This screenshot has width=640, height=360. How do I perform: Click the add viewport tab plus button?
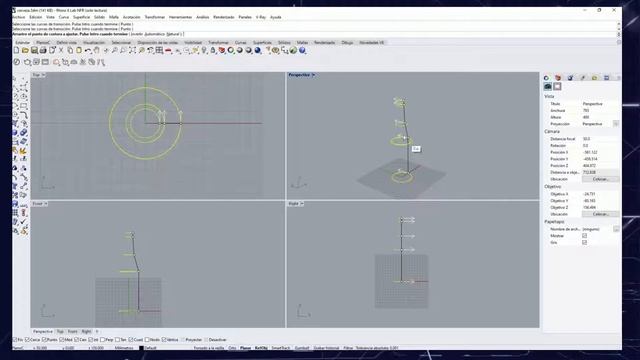97,331
